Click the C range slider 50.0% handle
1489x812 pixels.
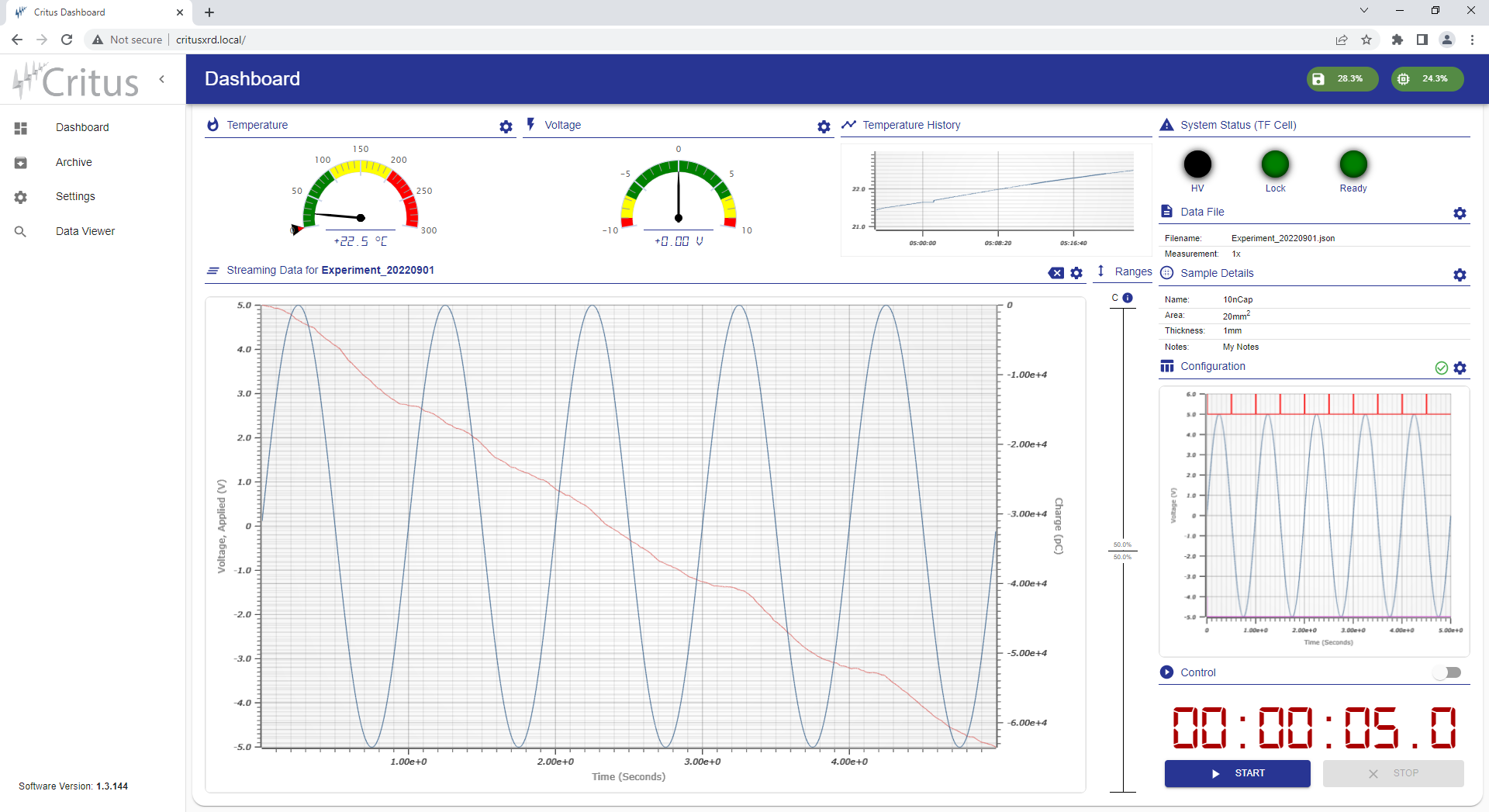tap(1122, 551)
